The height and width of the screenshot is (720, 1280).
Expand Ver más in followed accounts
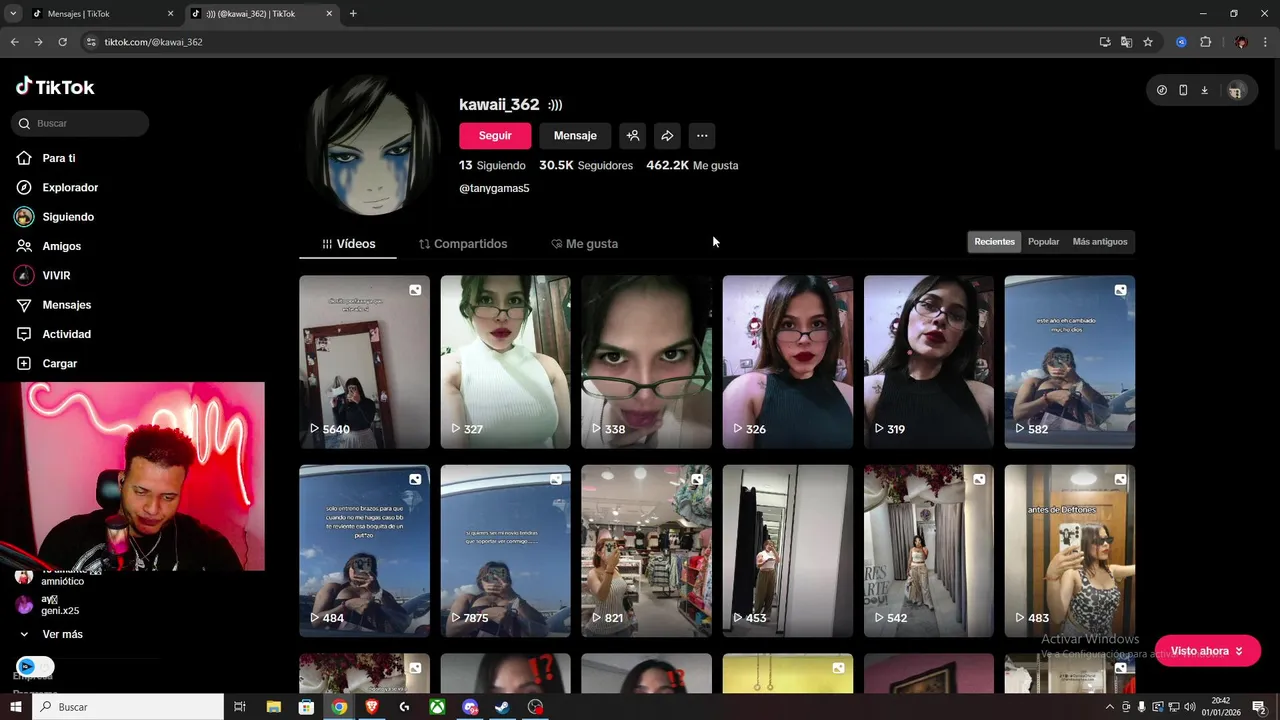(x=62, y=634)
